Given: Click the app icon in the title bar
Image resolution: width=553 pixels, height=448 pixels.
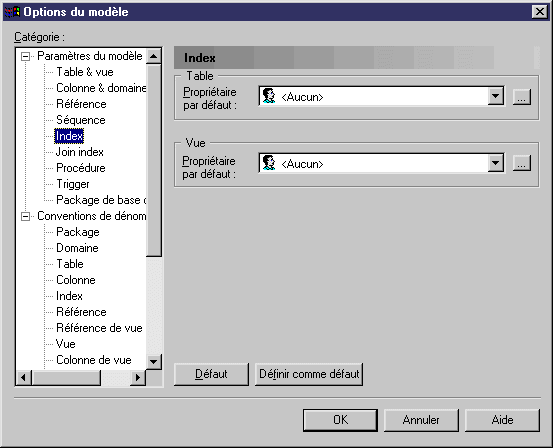Looking at the screenshot, I should click(x=12, y=12).
